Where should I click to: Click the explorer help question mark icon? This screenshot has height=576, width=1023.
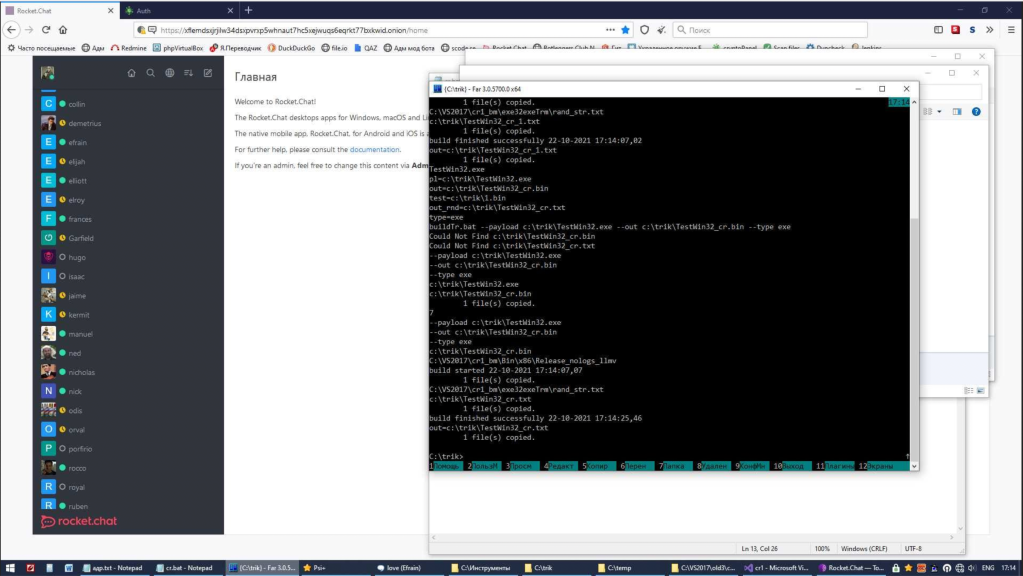[976, 111]
